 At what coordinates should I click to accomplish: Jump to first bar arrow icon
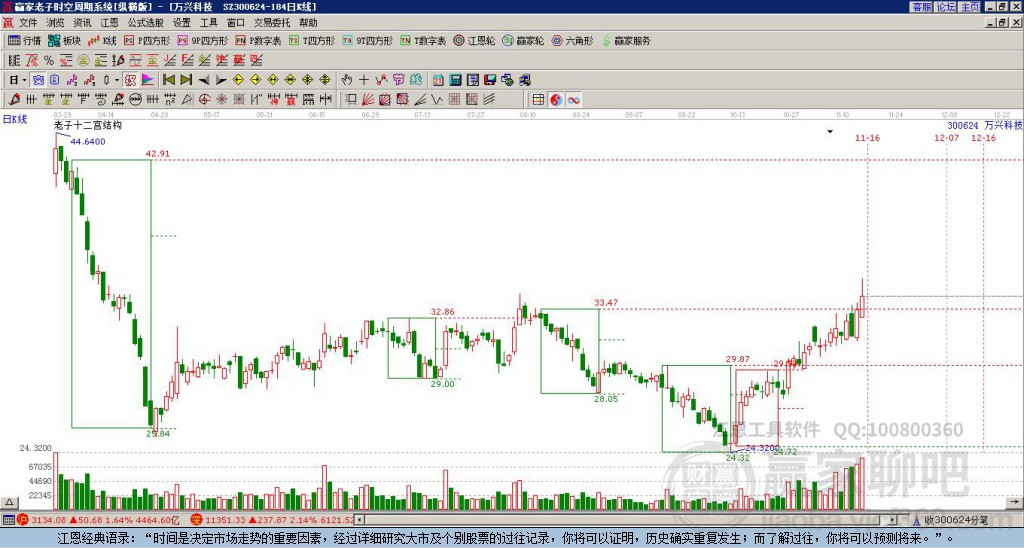coord(168,80)
